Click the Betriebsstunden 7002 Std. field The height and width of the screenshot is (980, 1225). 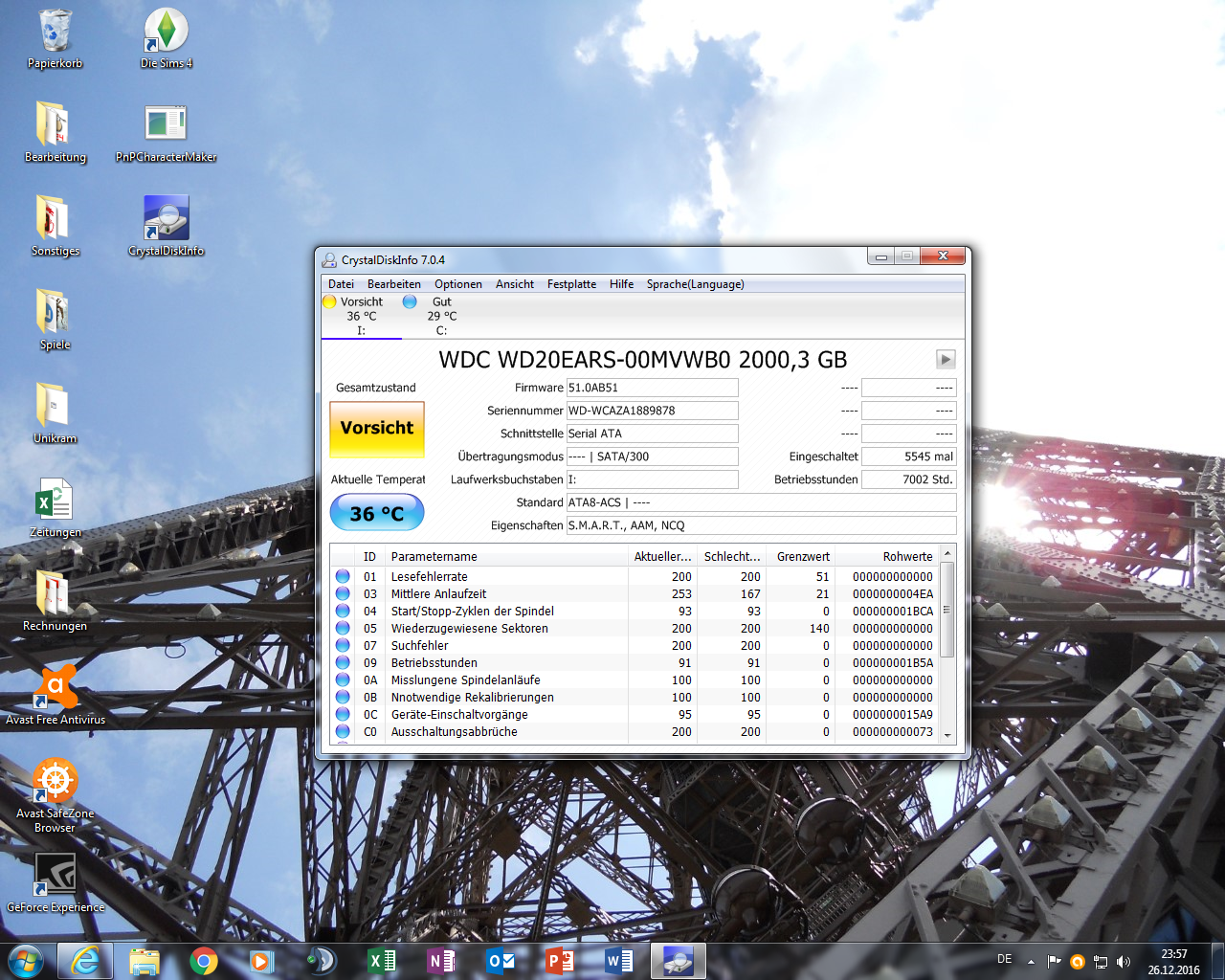tap(909, 479)
